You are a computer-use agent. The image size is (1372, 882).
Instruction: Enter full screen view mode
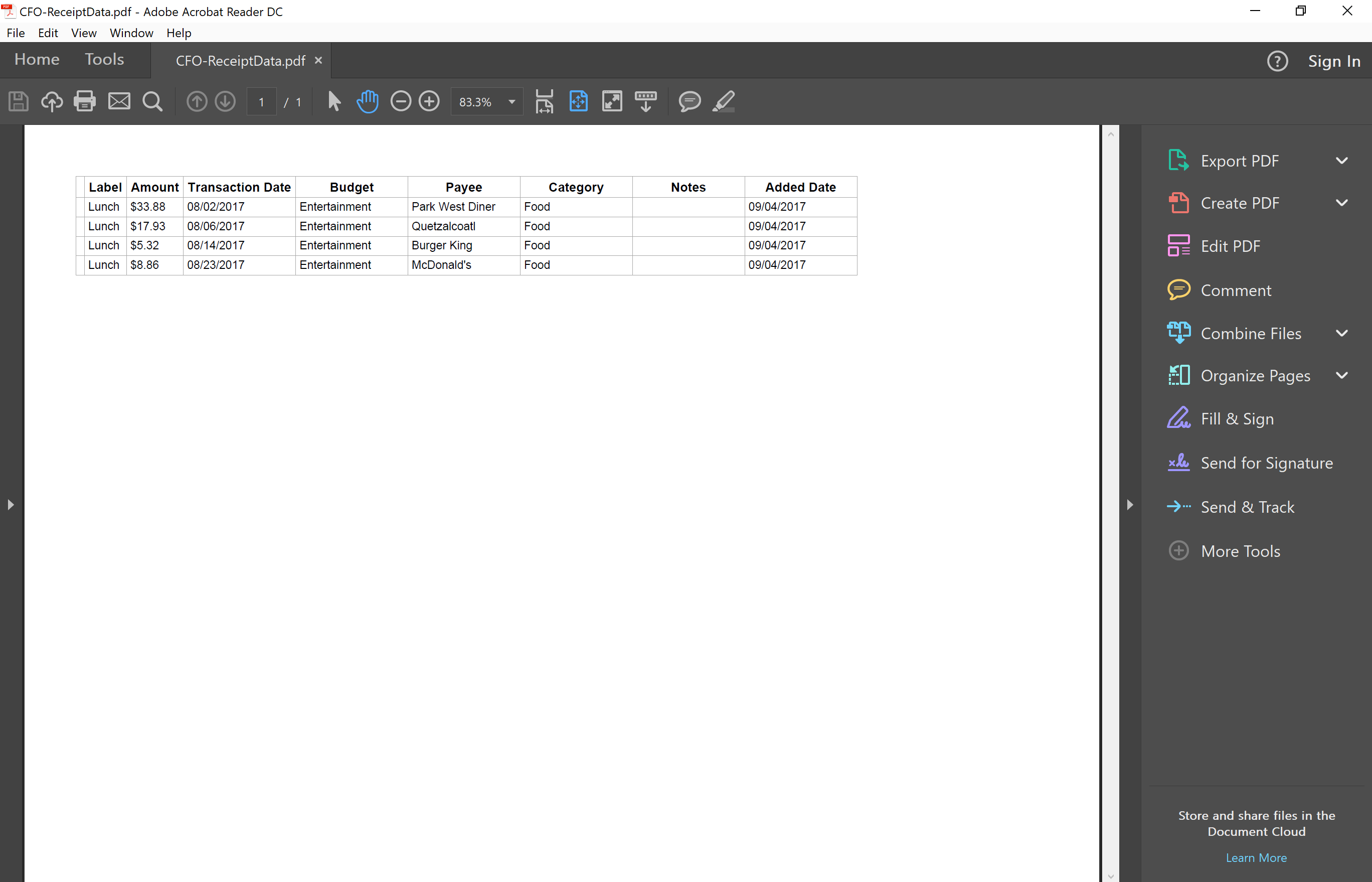(x=612, y=101)
